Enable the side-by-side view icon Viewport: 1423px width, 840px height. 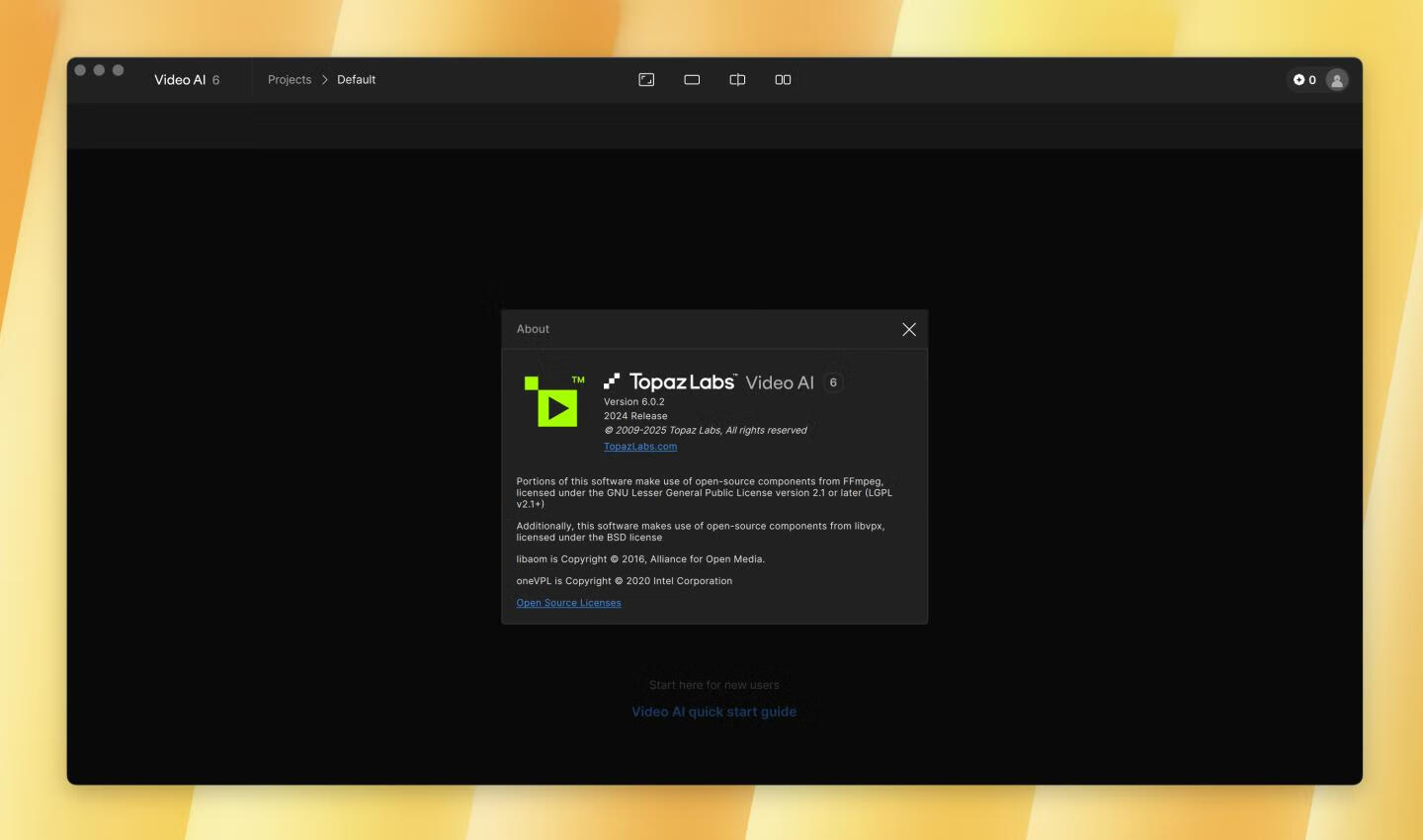[783, 80]
